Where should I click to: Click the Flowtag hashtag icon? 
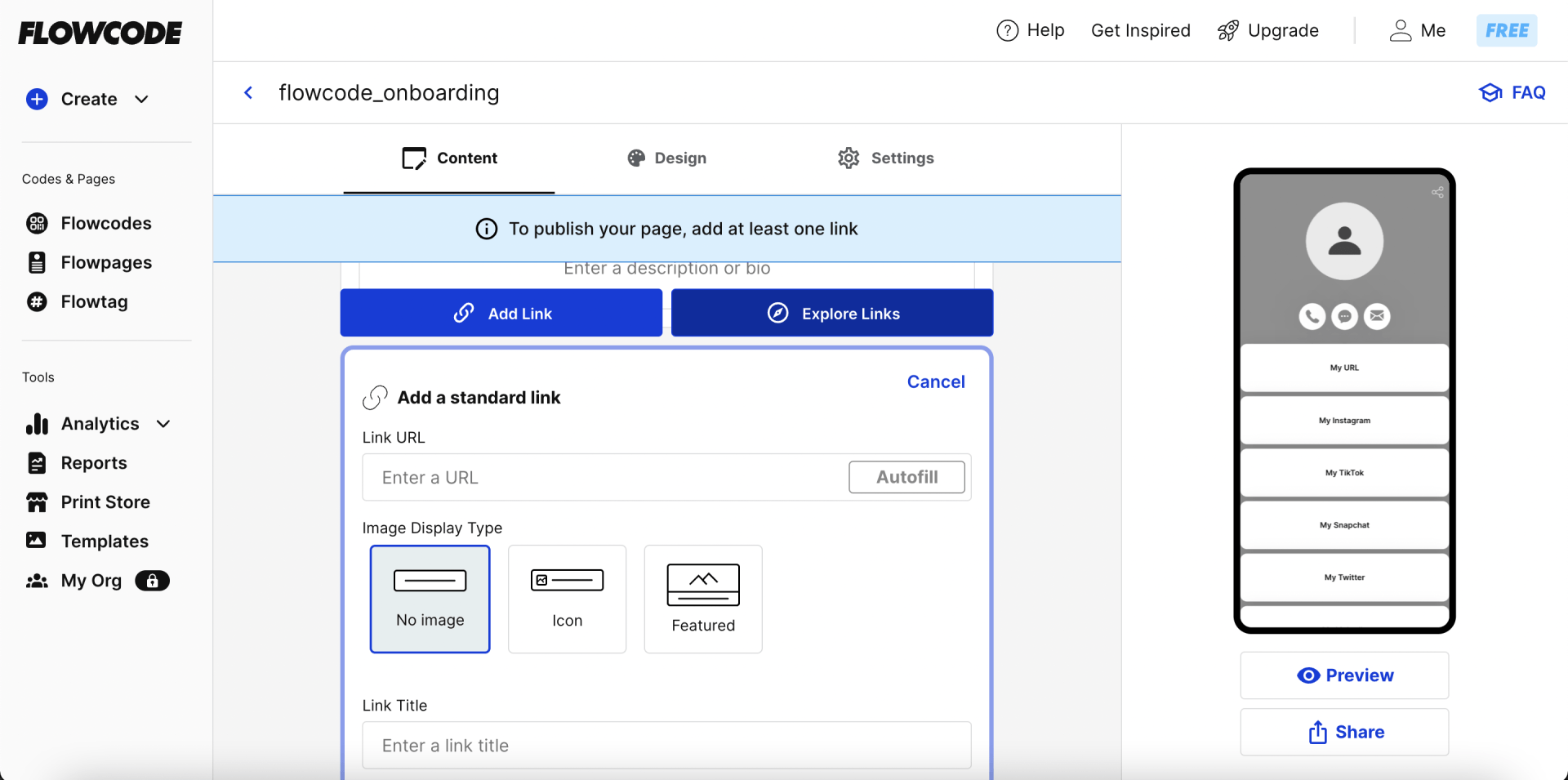coord(37,301)
